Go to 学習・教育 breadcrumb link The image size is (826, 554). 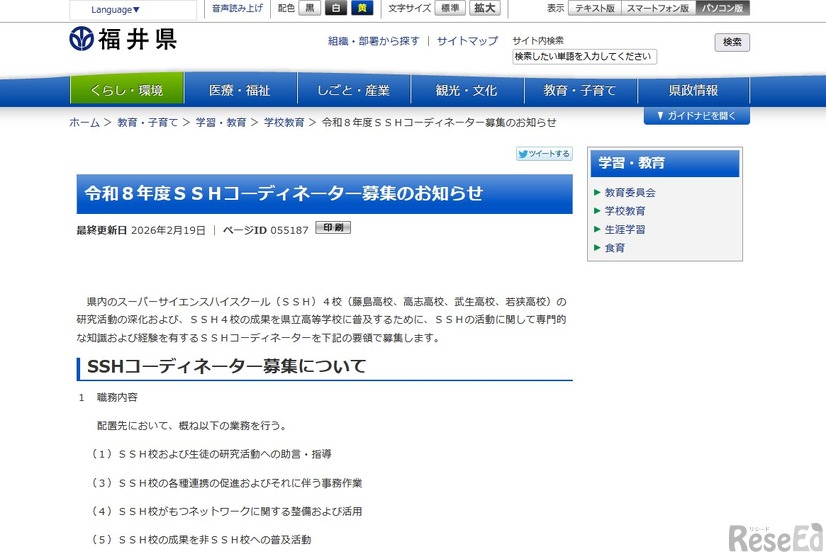click(x=221, y=122)
